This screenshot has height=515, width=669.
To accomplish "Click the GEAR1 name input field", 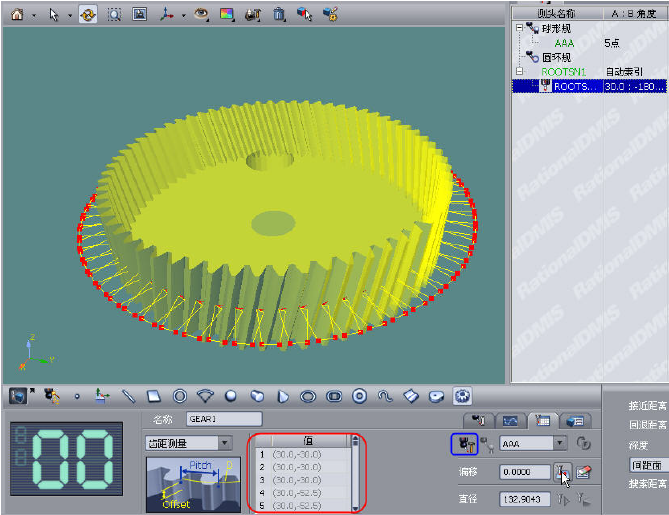I will point(223,419).
